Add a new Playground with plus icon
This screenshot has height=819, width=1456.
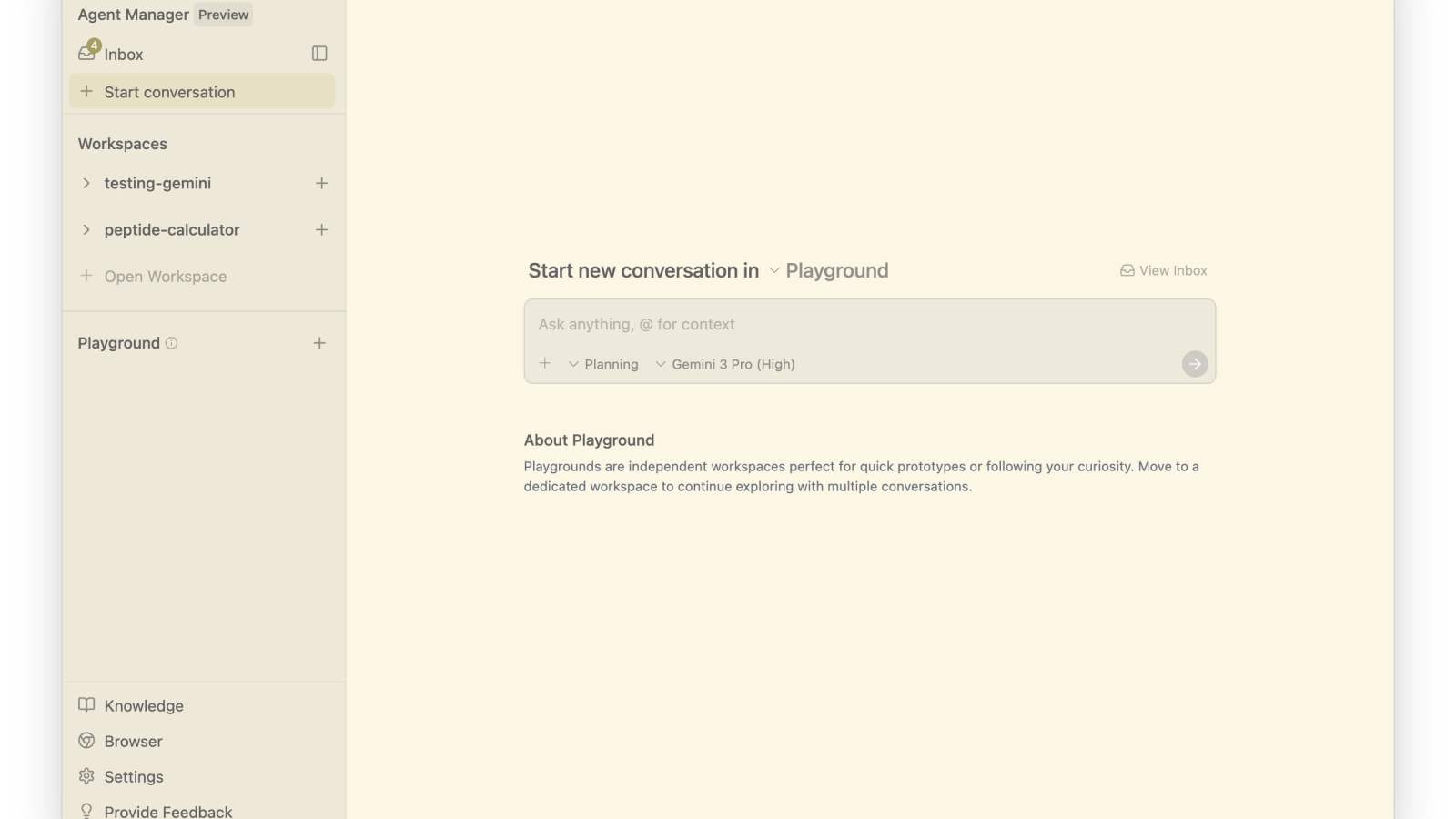(x=319, y=343)
